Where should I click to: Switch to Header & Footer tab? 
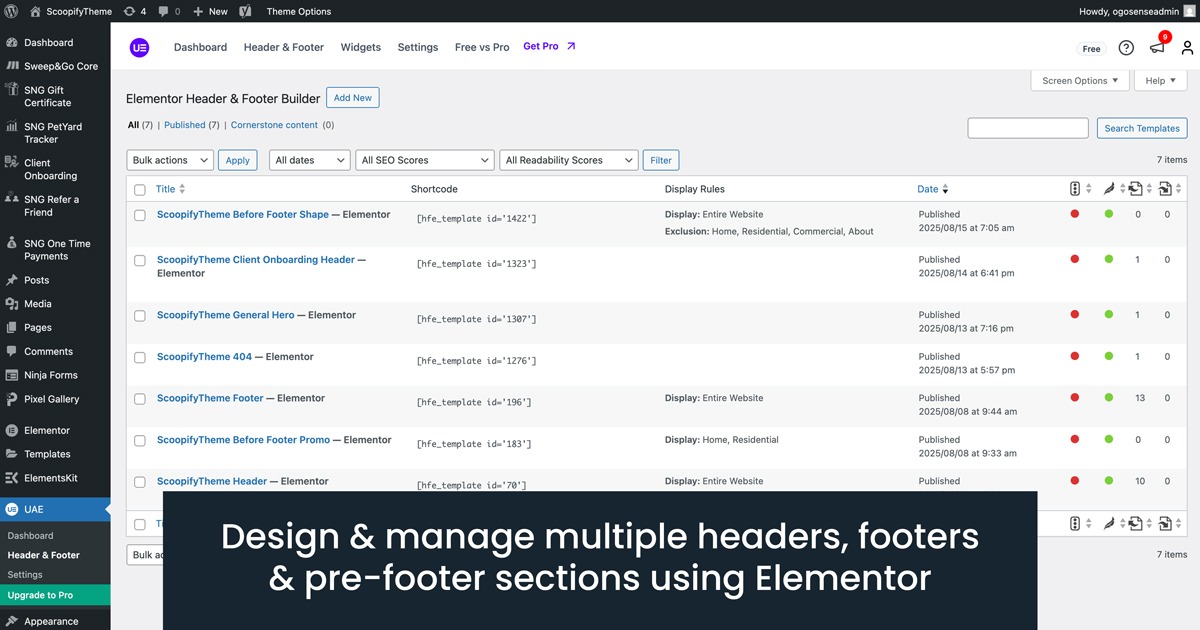284,47
